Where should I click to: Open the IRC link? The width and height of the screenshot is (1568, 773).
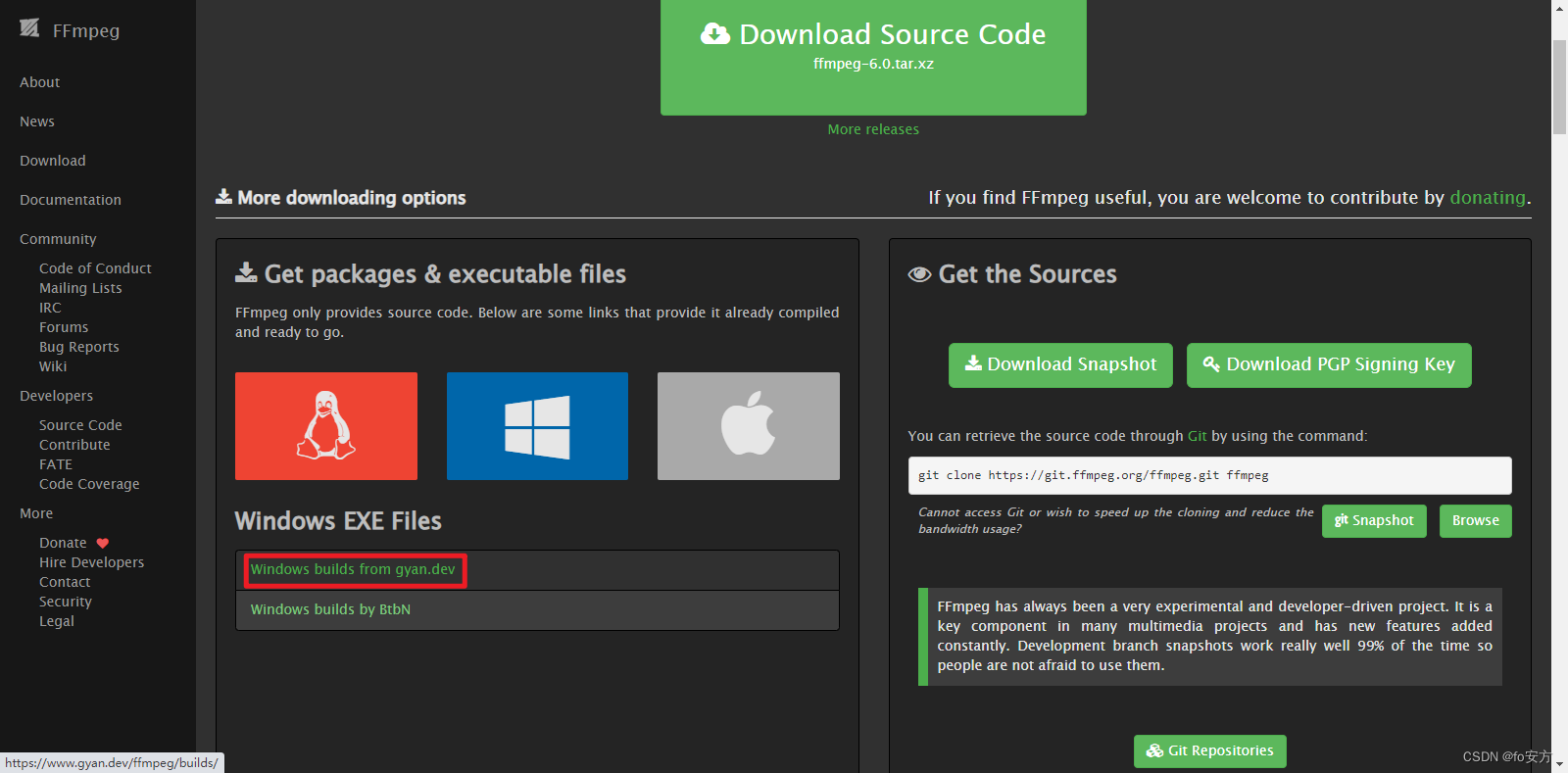[x=50, y=308]
